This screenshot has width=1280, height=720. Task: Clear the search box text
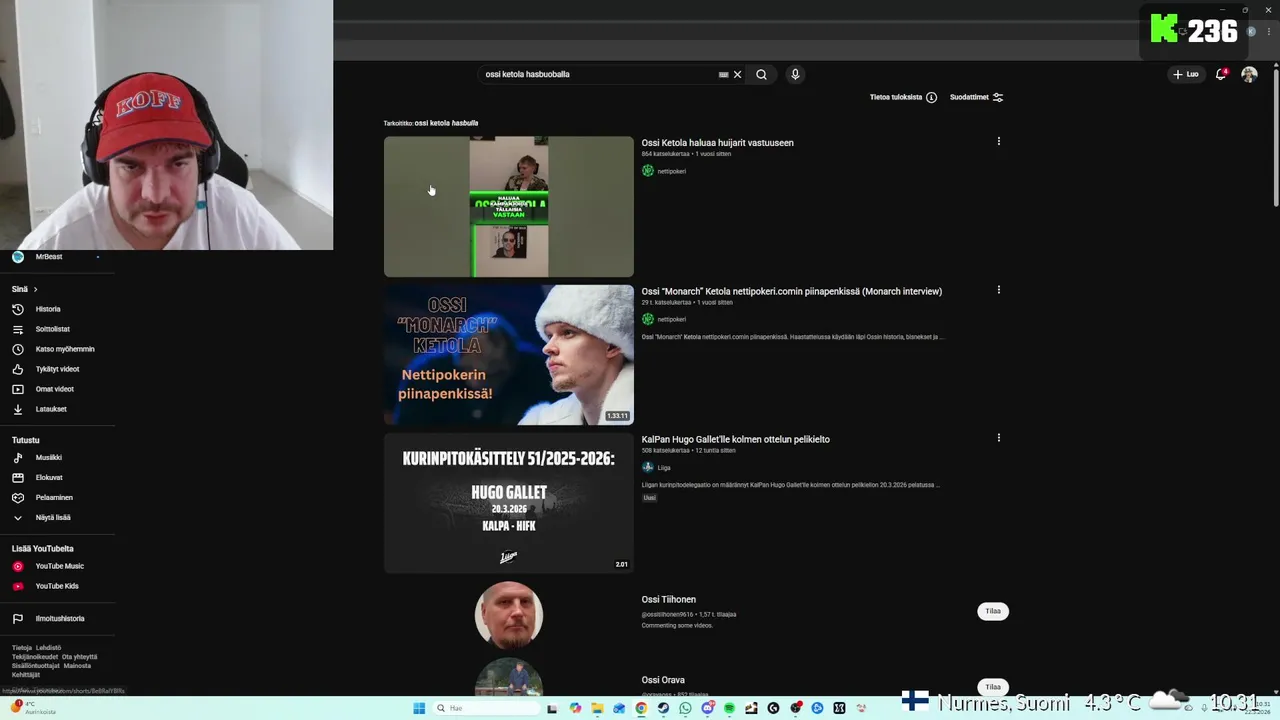(738, 74)
